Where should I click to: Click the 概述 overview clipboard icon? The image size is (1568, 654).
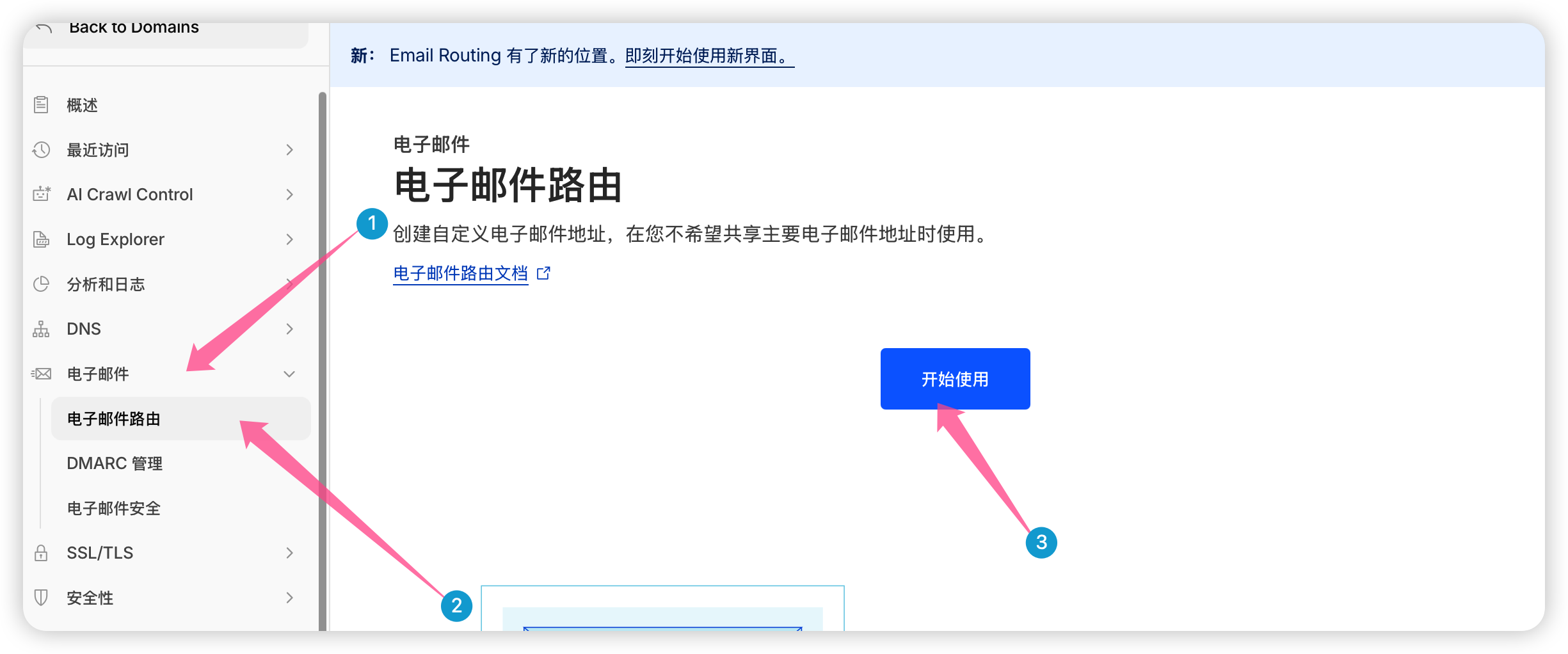(41, 105)
